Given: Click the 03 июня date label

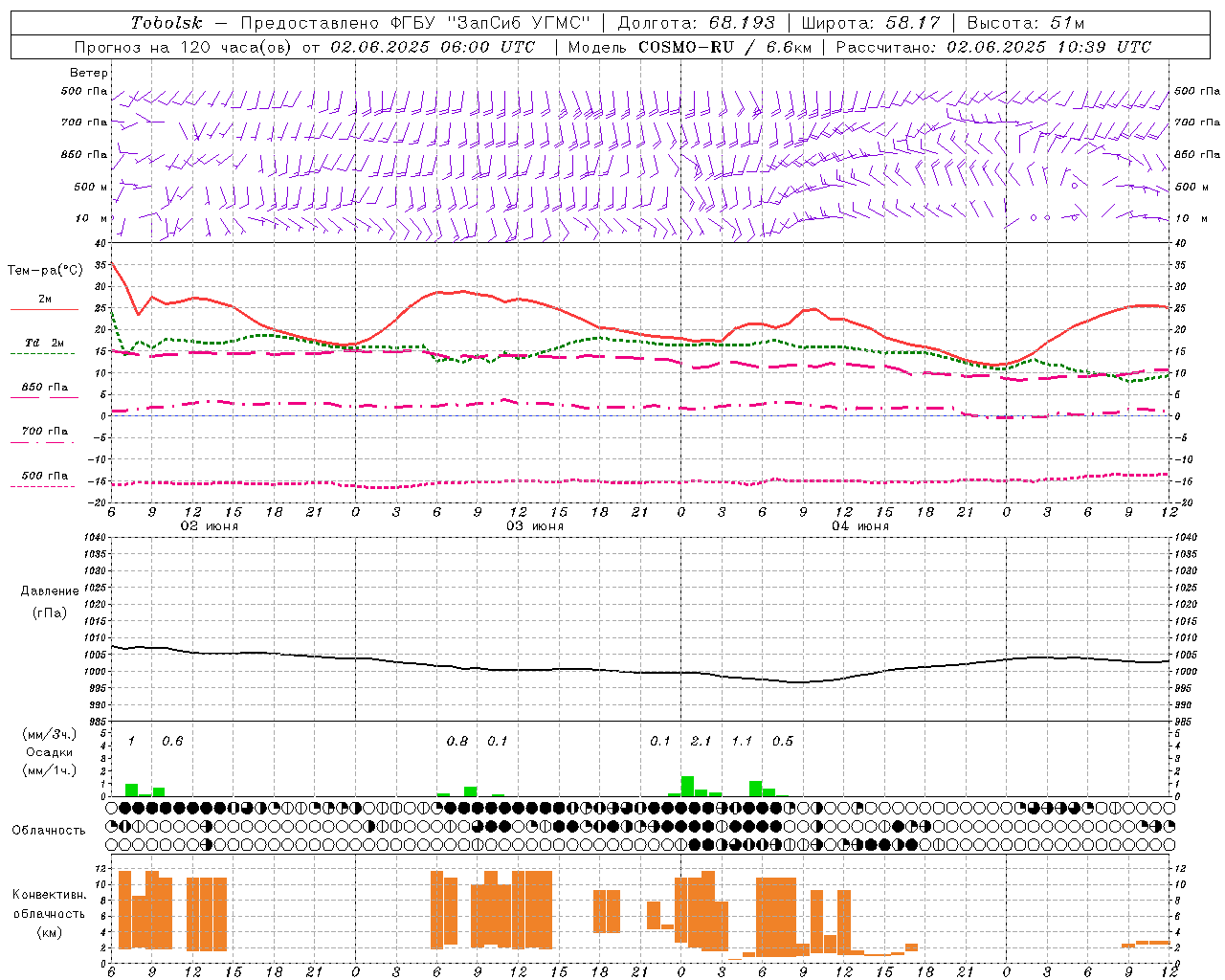Looking at the screenshot, I should tap(535, 526).
